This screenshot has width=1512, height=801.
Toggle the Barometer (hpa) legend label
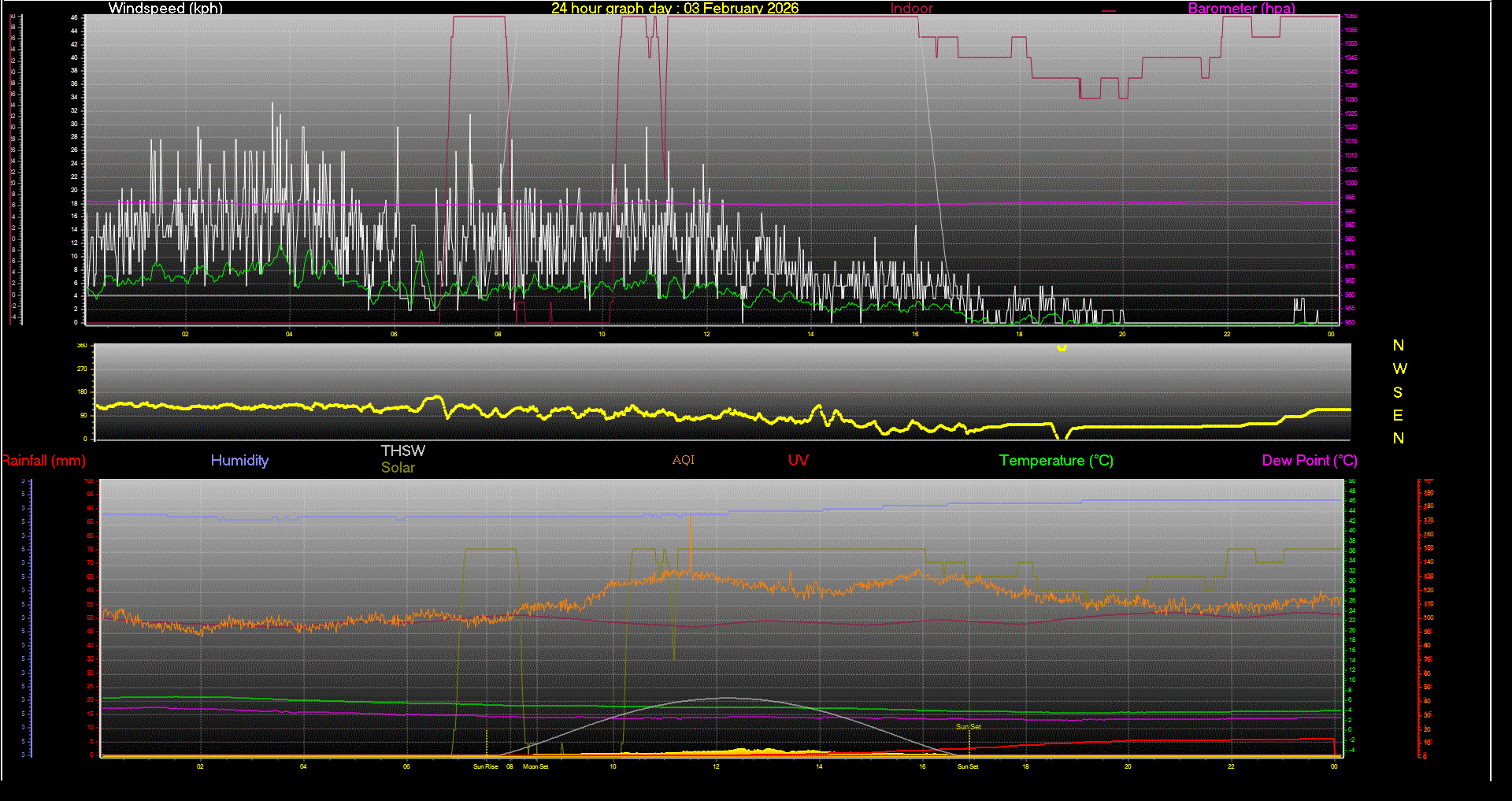coord(1241,9)
